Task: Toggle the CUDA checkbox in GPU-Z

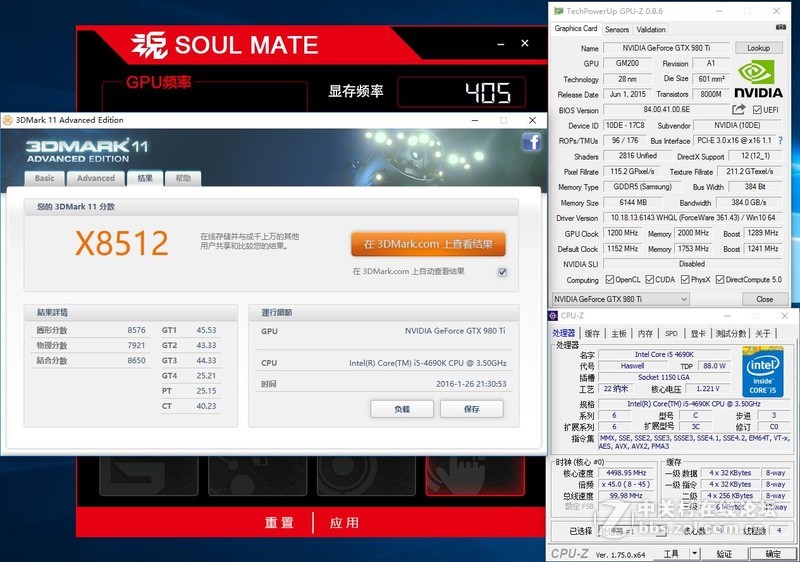Action: tap(649, 279)
